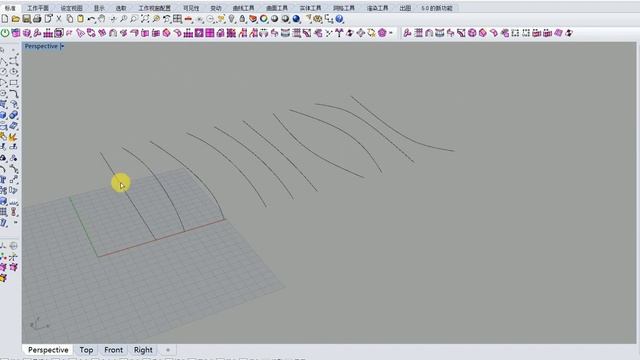Select the Front viewport tab
Image resolution: width=640 pixels, height=360 pixels.
point(113,350)
